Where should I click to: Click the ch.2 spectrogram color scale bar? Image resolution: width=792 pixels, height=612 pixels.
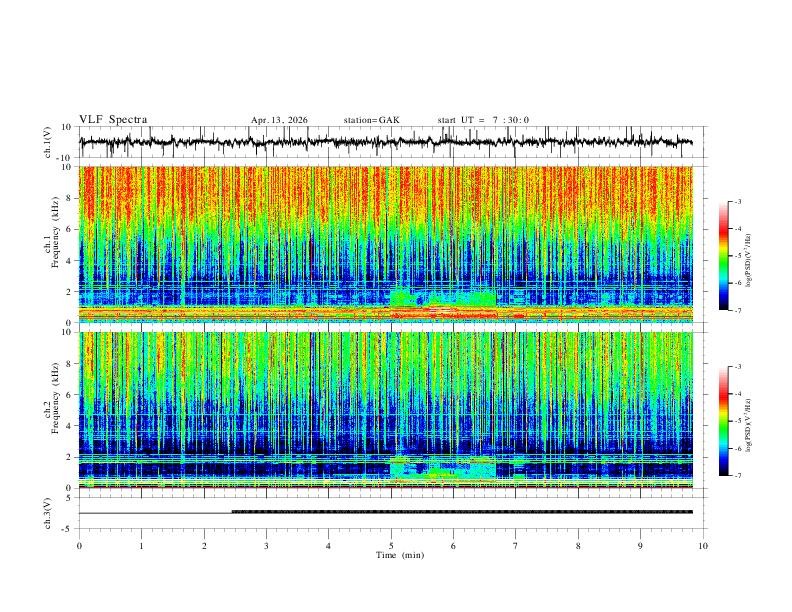pos(723,421)
